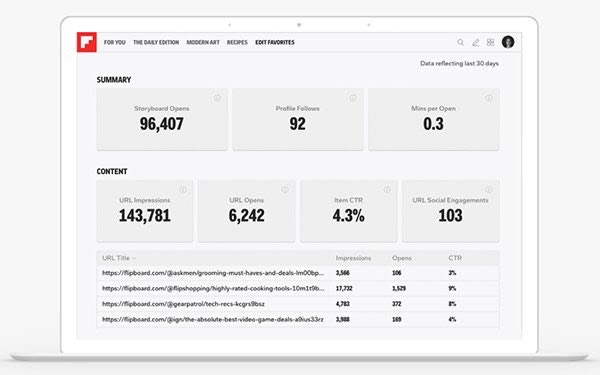This screenshot has width=600, height=375.
Task: Sort table by URL Title arrow
Action: click(134, 258)
